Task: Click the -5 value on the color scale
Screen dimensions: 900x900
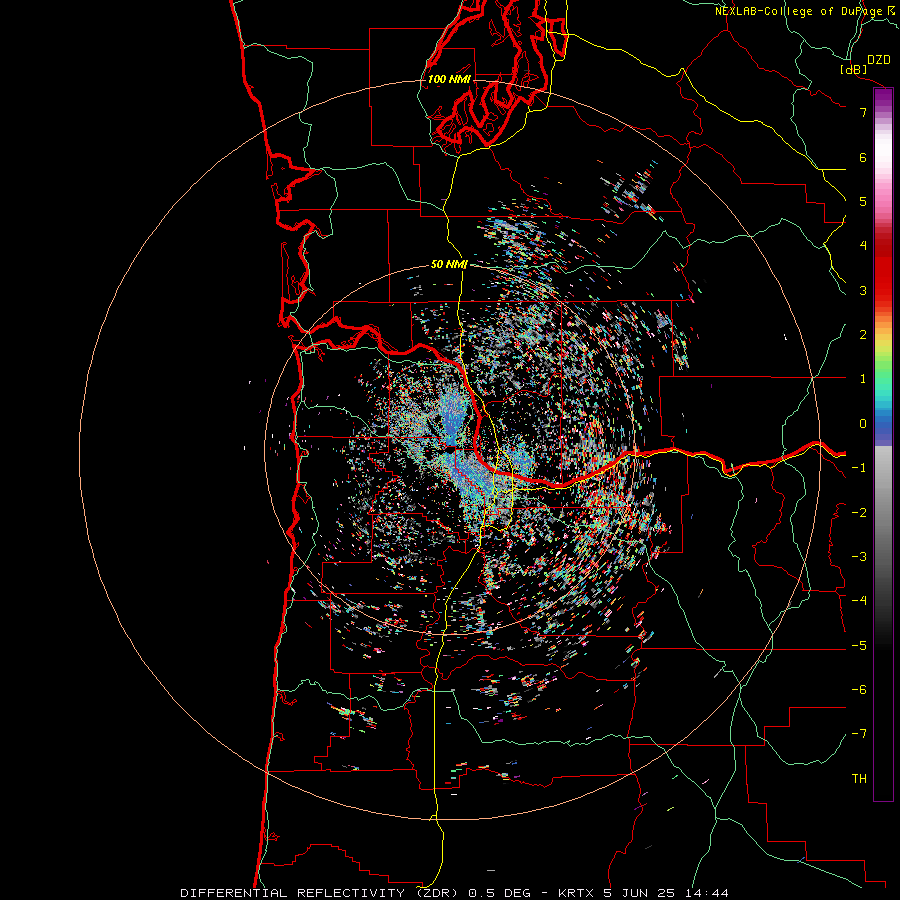Action: pos(859,646)
